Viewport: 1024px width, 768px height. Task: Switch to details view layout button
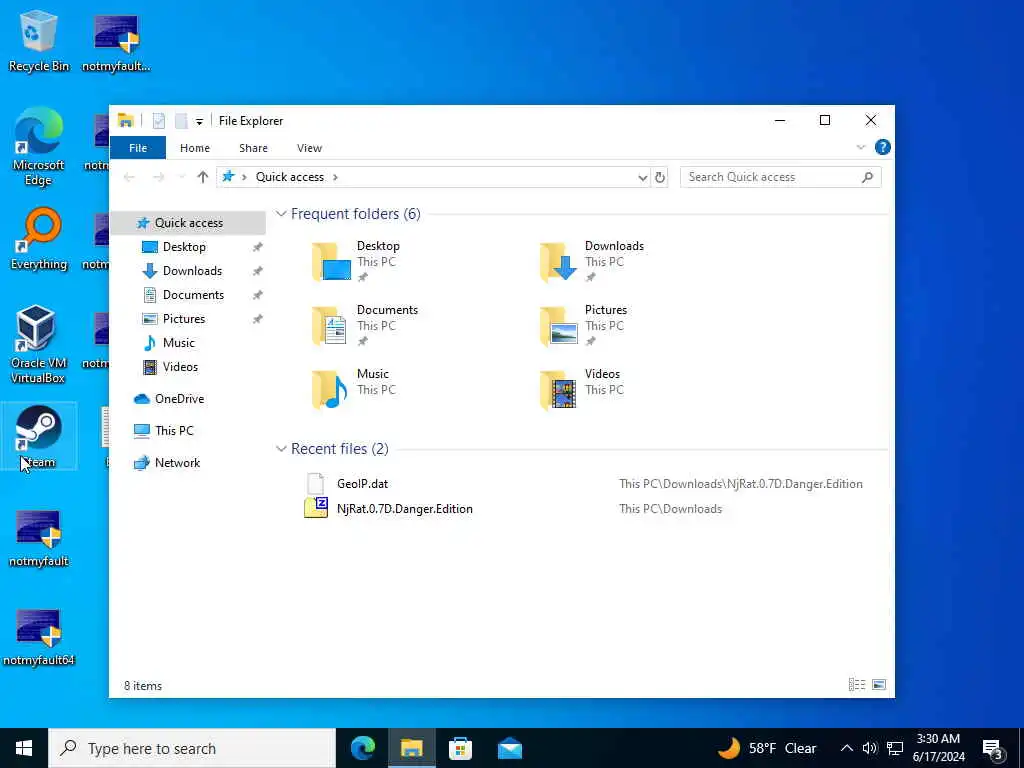pyautogui.click(x=856, y=684)
